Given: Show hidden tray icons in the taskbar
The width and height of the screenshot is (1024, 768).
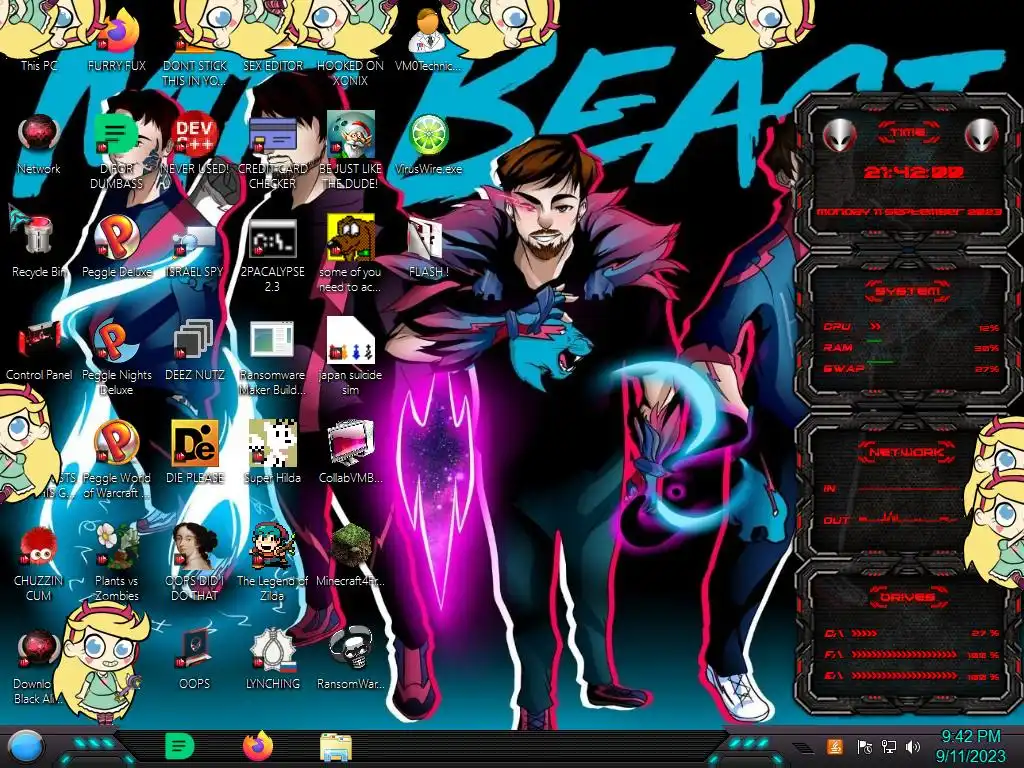Looking at the screenshot, I should coord(803,747).
